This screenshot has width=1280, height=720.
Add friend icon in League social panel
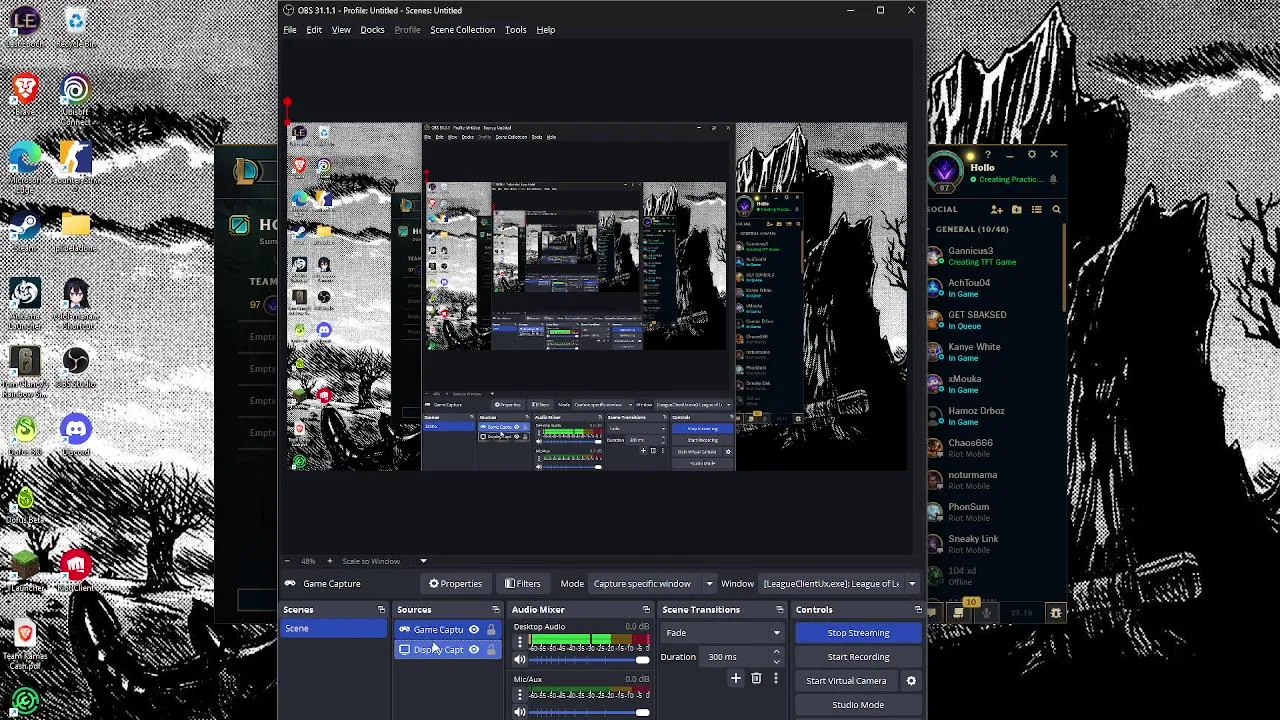tap(996, 209)
